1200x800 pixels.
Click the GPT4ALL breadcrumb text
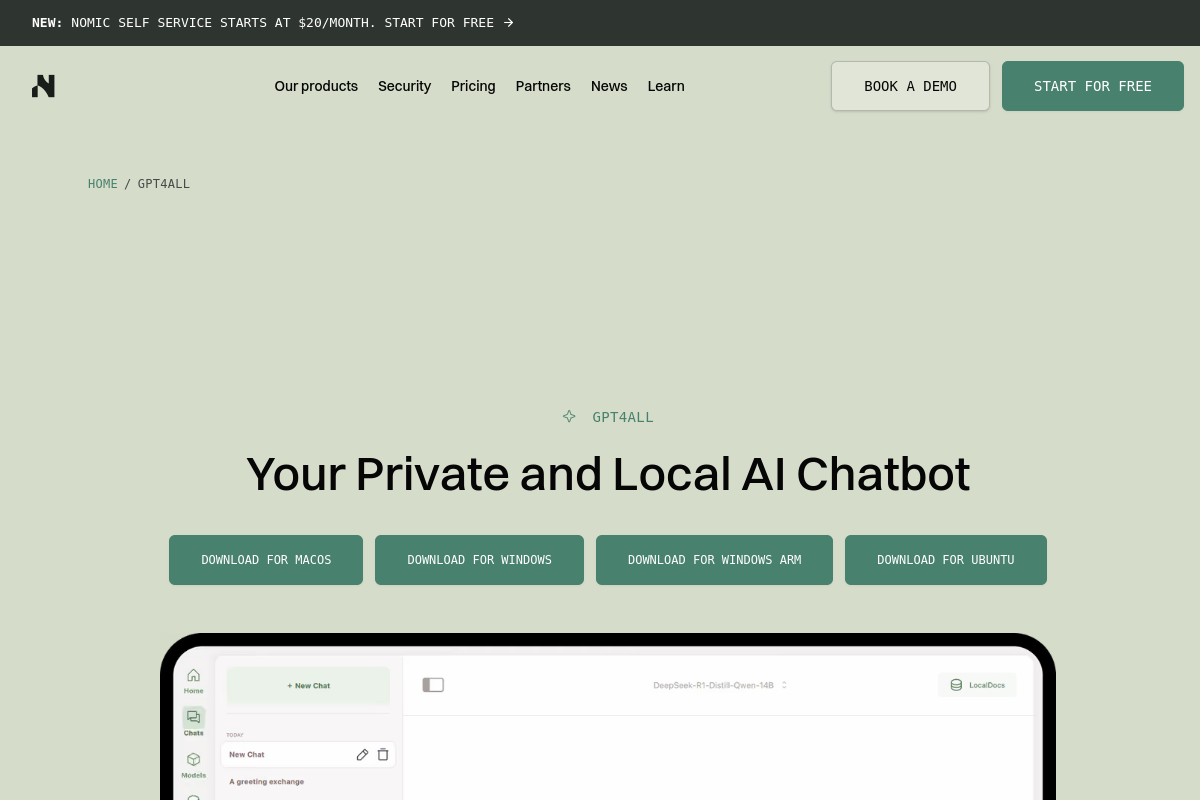pos(164,184)
